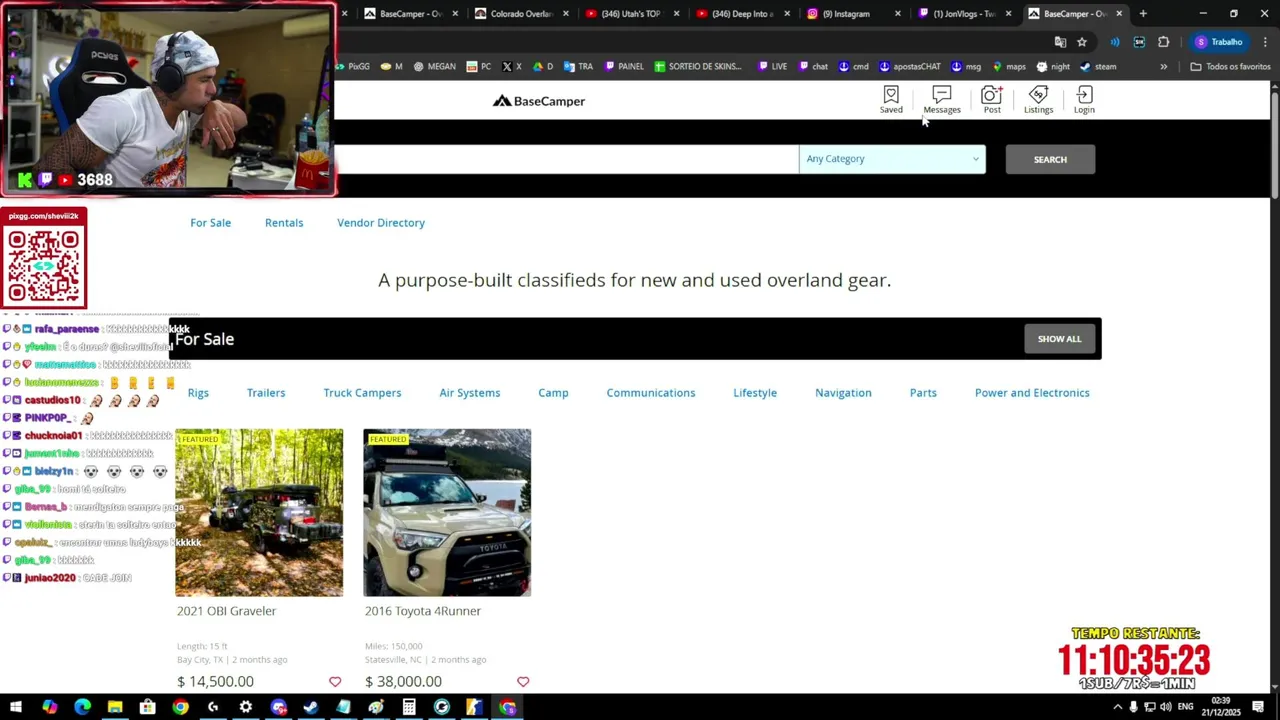Open the X bookmark
Screen dimensions: 1280x720
pos(512,67)
